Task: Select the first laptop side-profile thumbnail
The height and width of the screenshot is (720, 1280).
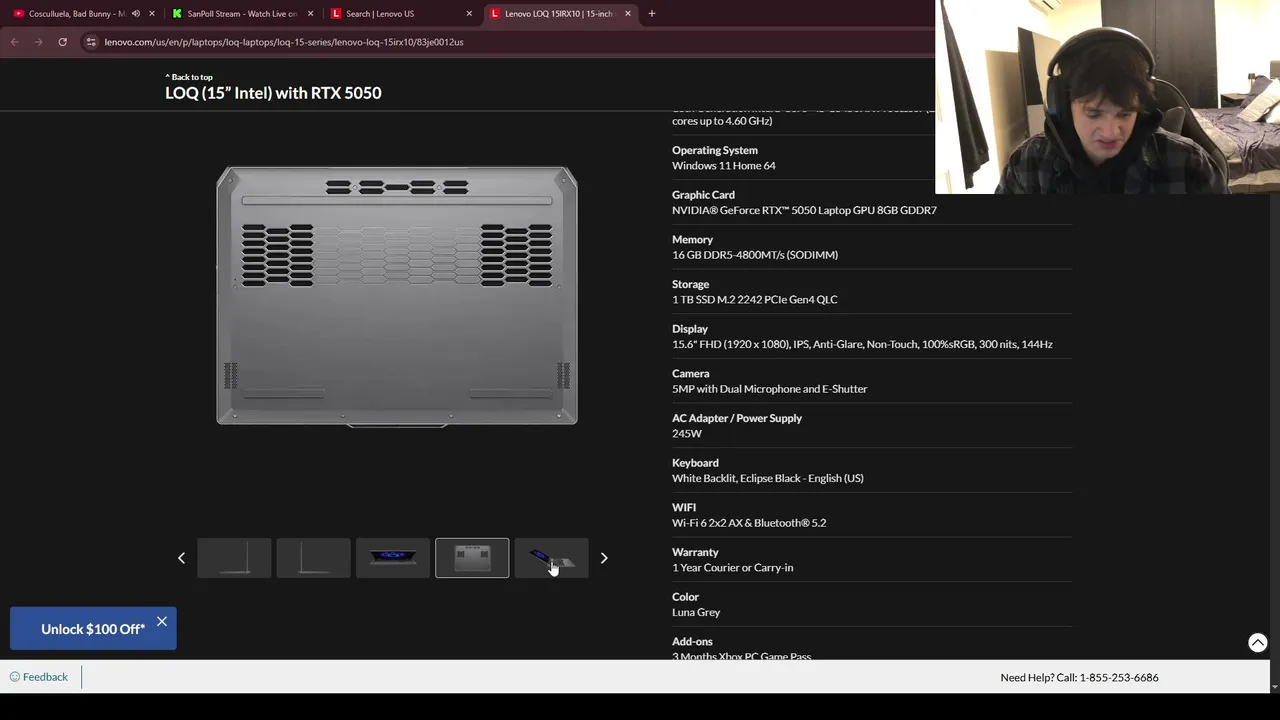Action: tap(234, 558)
